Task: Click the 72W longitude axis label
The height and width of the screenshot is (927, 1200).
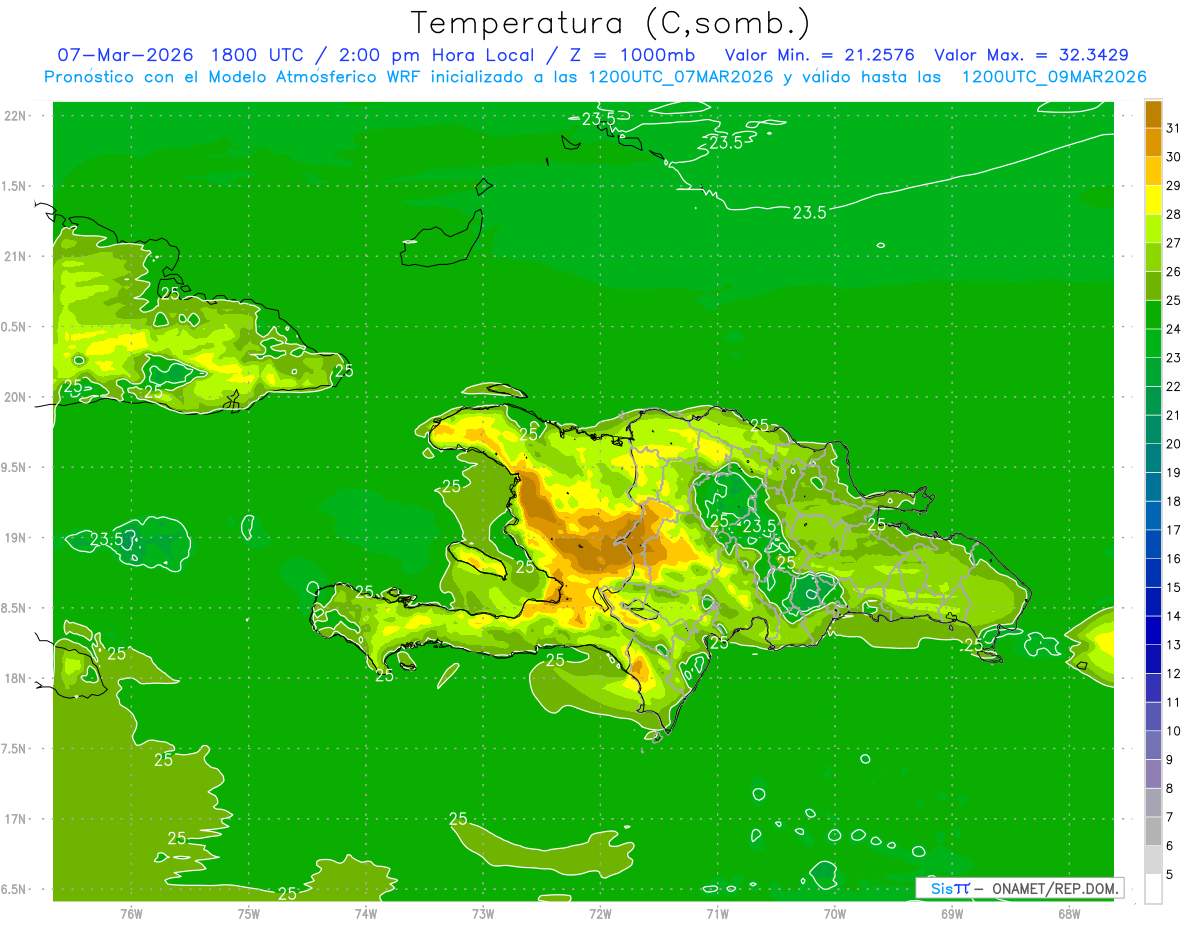Action: point(600,912)
